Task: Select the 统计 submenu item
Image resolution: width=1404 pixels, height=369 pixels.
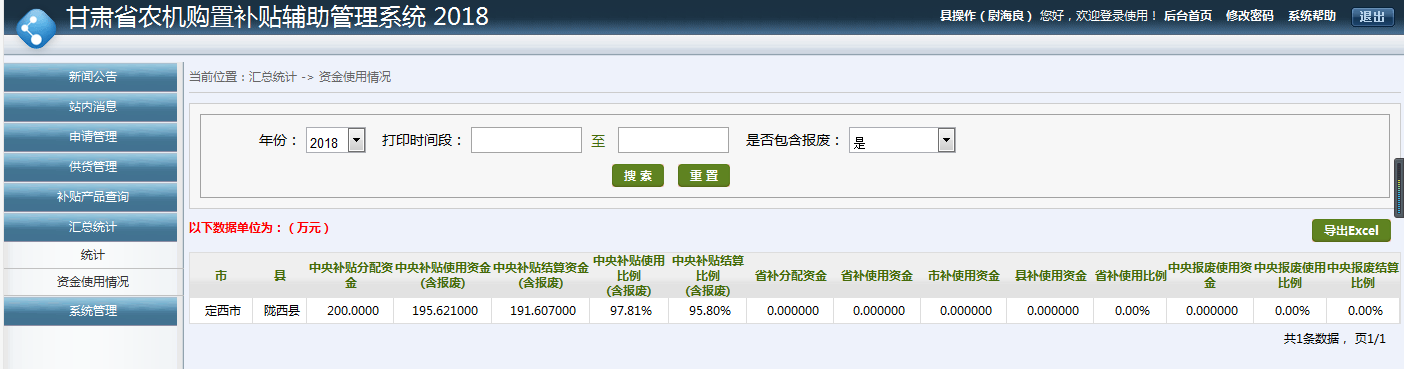Action: click(92, 255)
